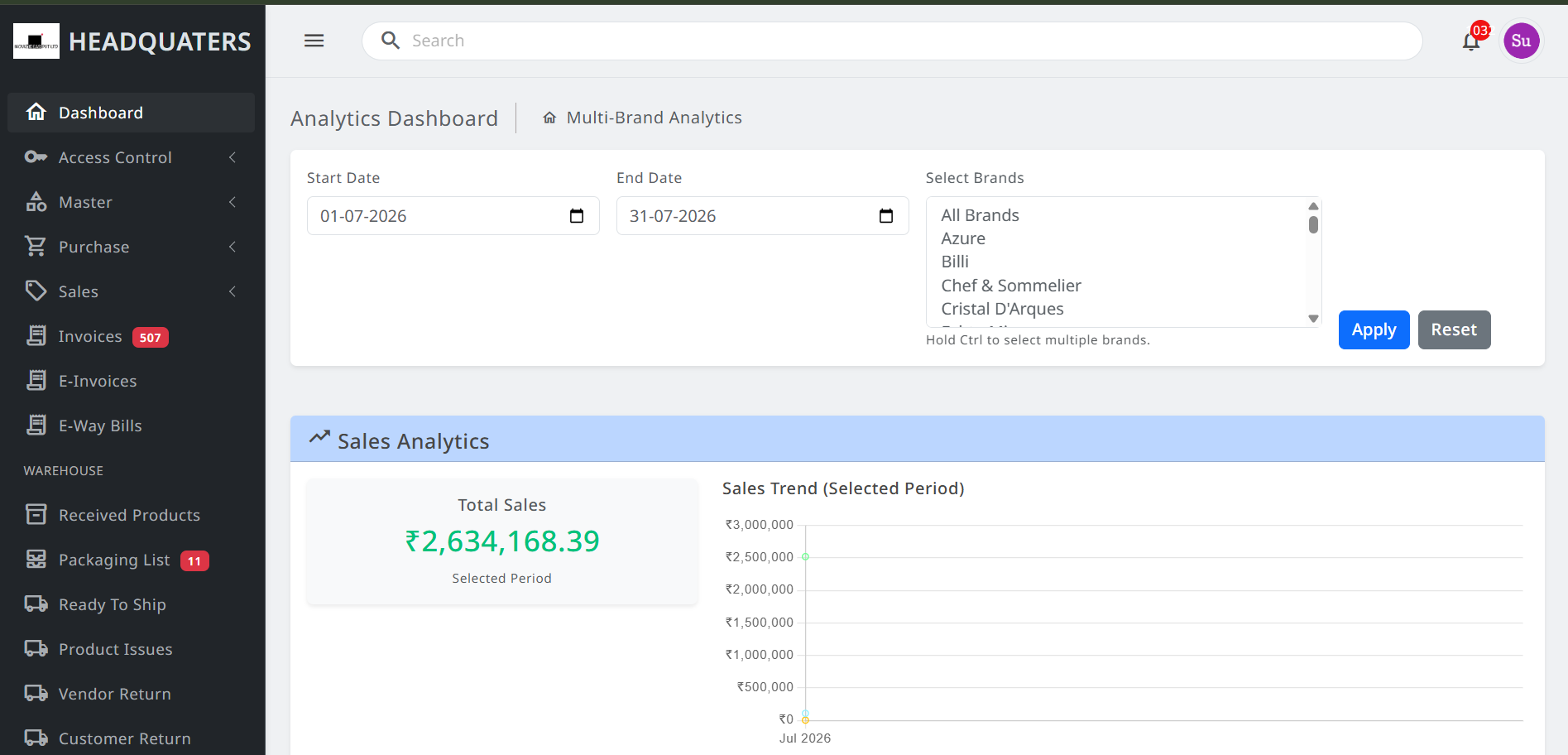Click the Invoices receipt icon
1568x755 pixels.
[x=36, y=335]
